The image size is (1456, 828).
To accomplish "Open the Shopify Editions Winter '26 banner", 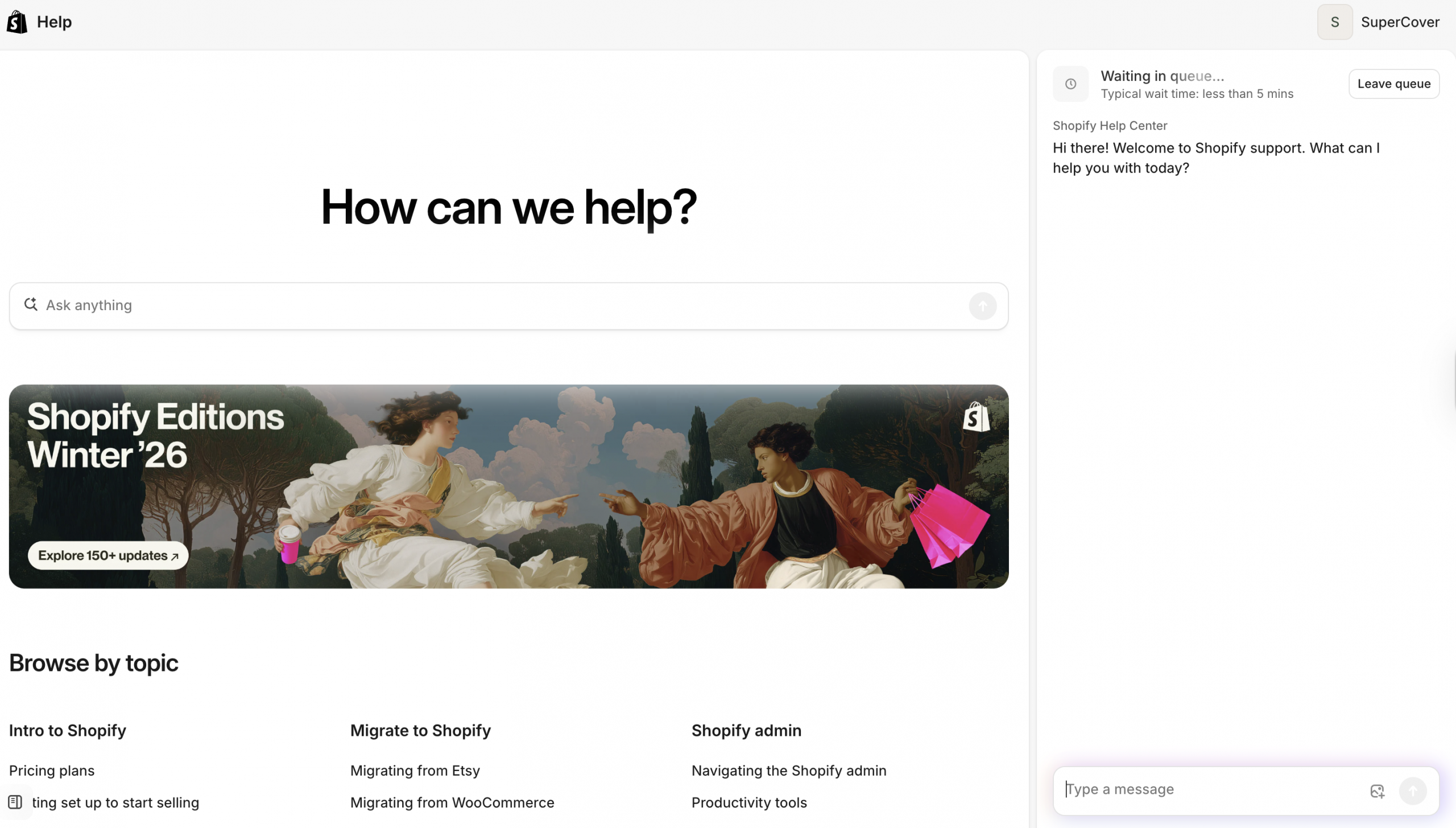I will point(508,487).
